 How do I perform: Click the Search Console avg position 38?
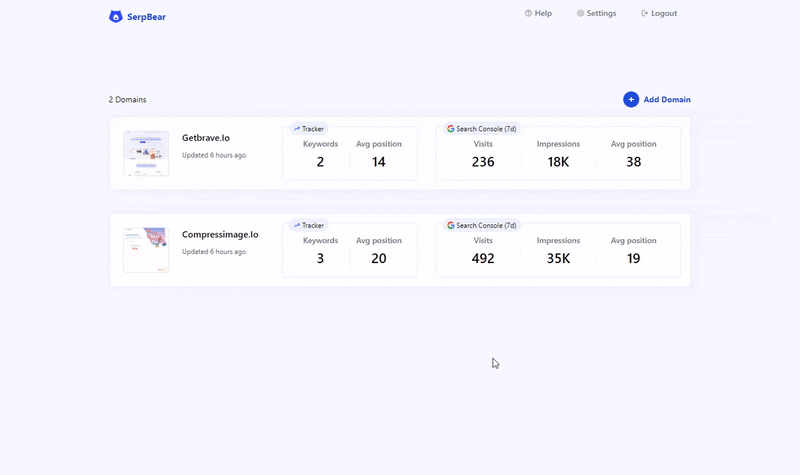[x=634, y=162]
